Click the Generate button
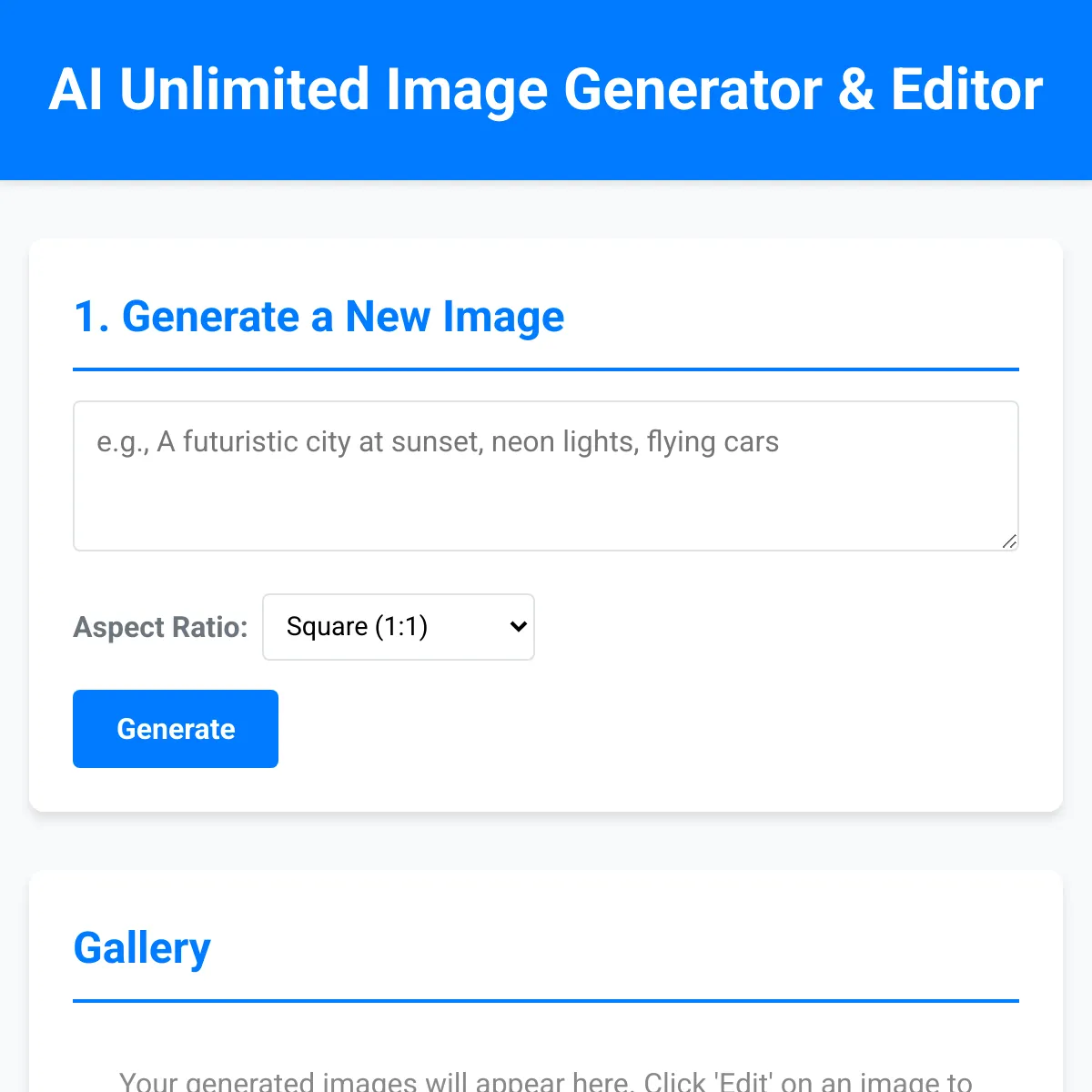1092x1092 pixels. tap(175, 728)
